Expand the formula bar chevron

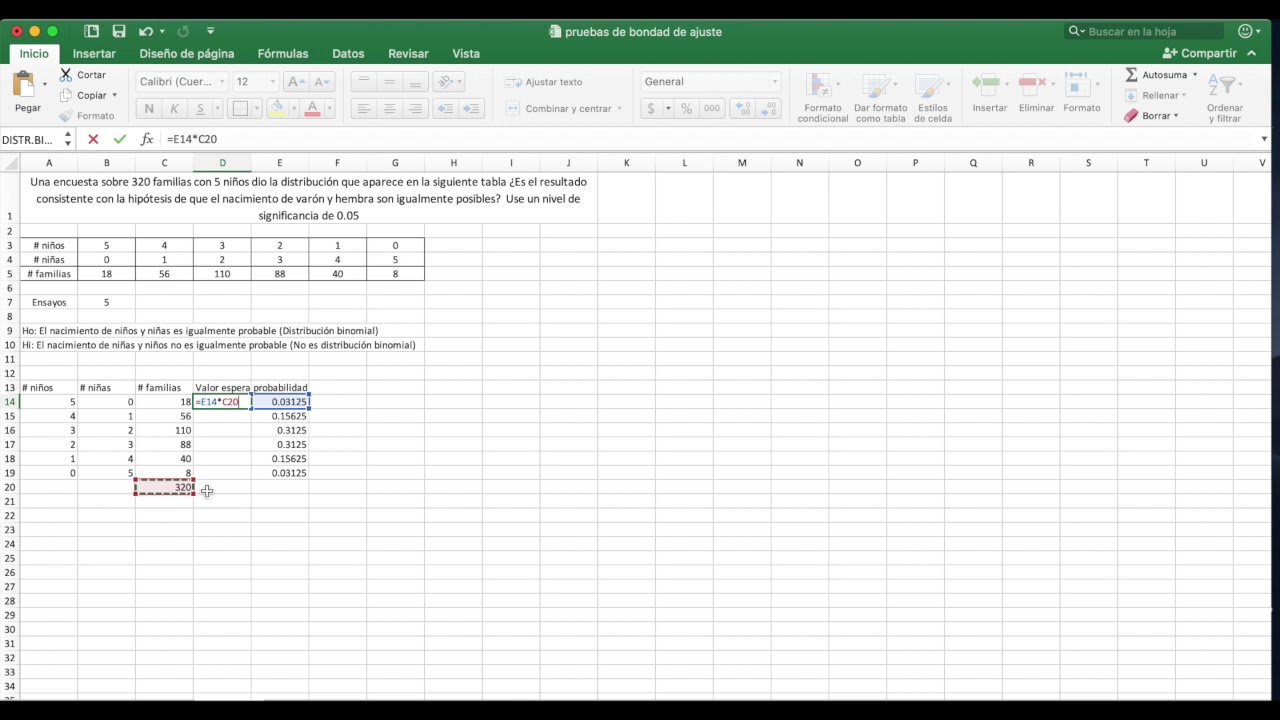pyautogui.click(x=1264, y=139)
